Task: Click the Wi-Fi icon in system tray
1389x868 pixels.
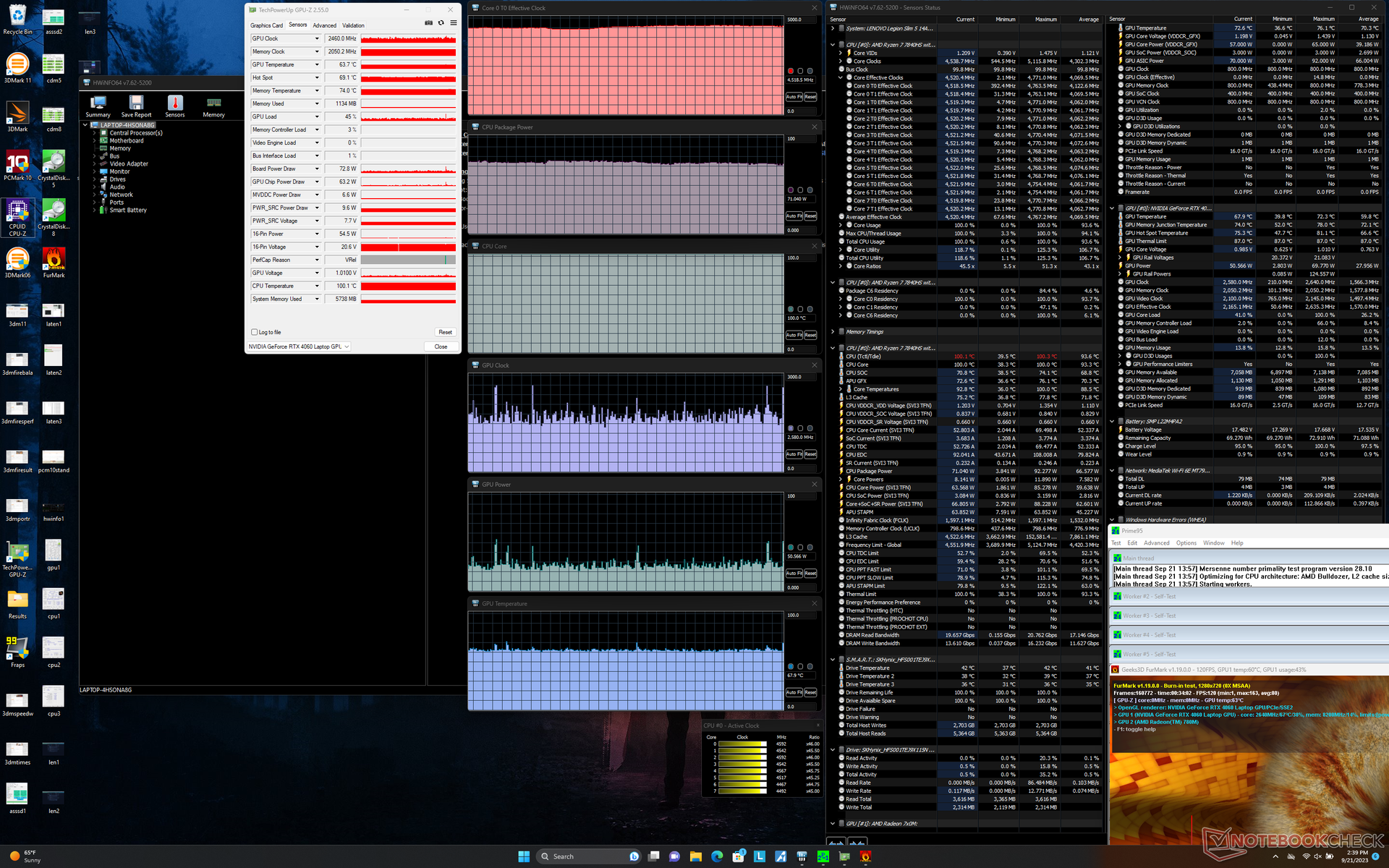Action: pos(1307,856)
